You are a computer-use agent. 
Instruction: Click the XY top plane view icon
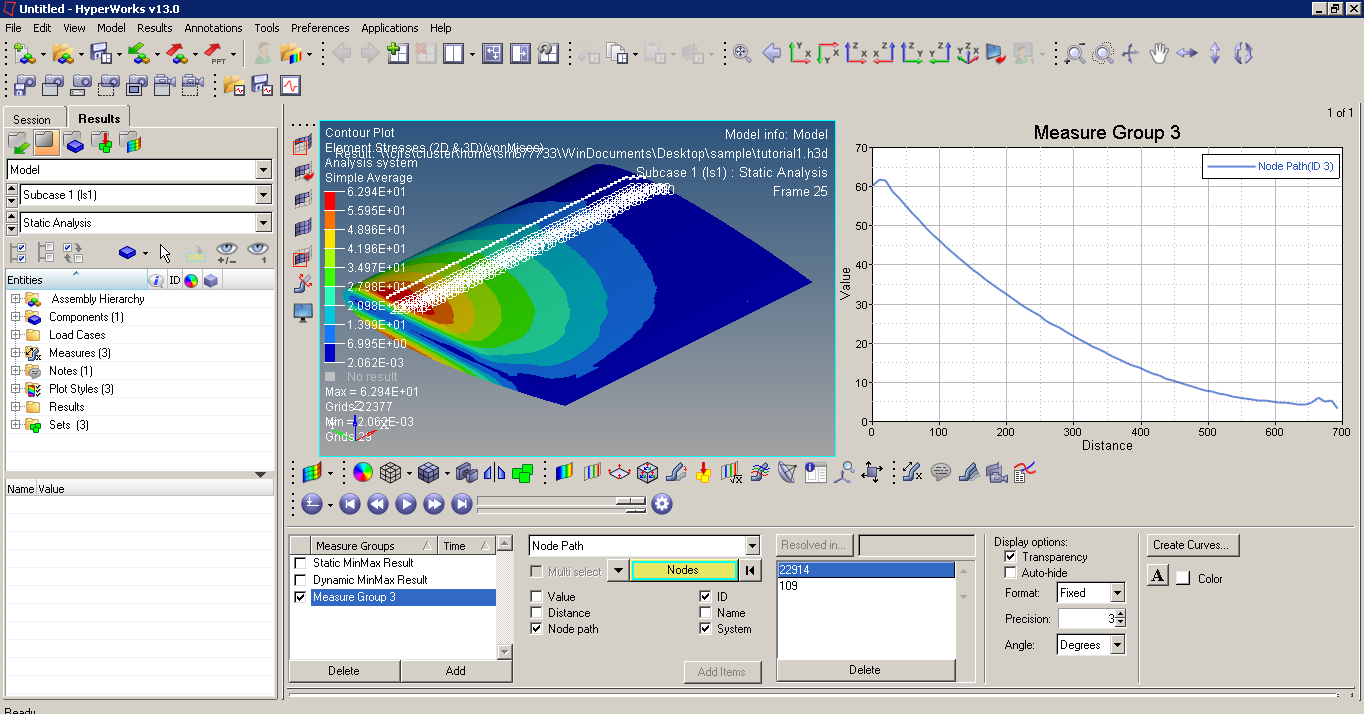click(800, 53)
